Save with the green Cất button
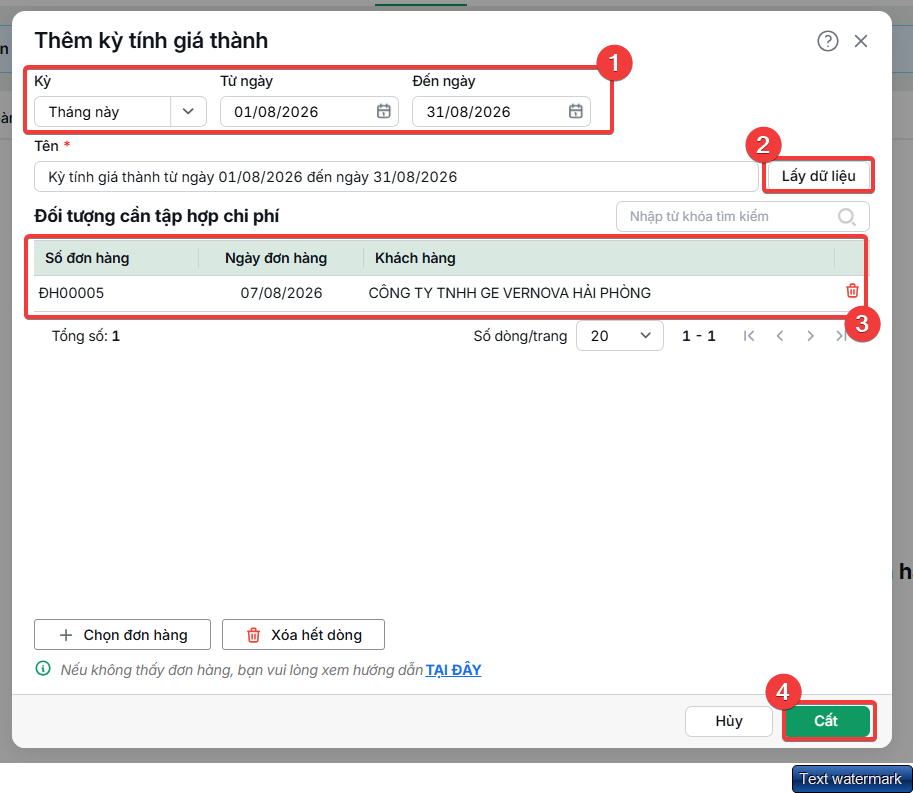The height and width of the screenshot is (793, 913). 826,721
